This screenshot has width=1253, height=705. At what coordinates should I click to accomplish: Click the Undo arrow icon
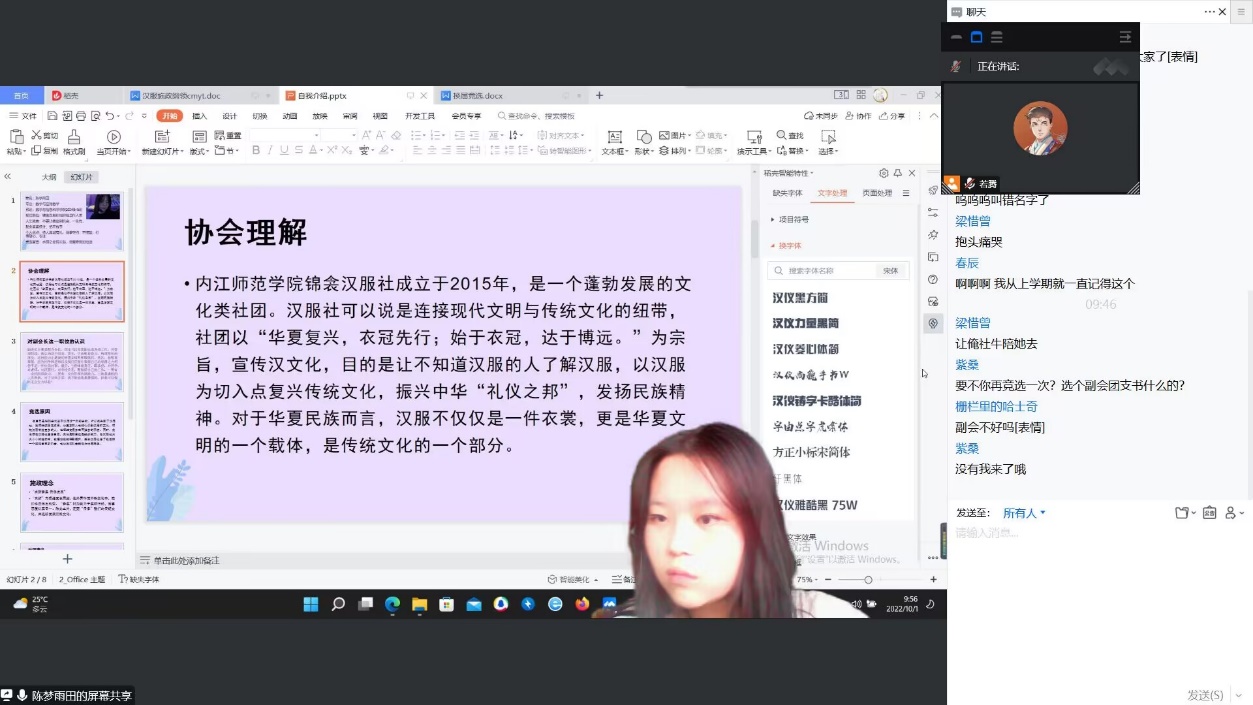coord(110,116)
